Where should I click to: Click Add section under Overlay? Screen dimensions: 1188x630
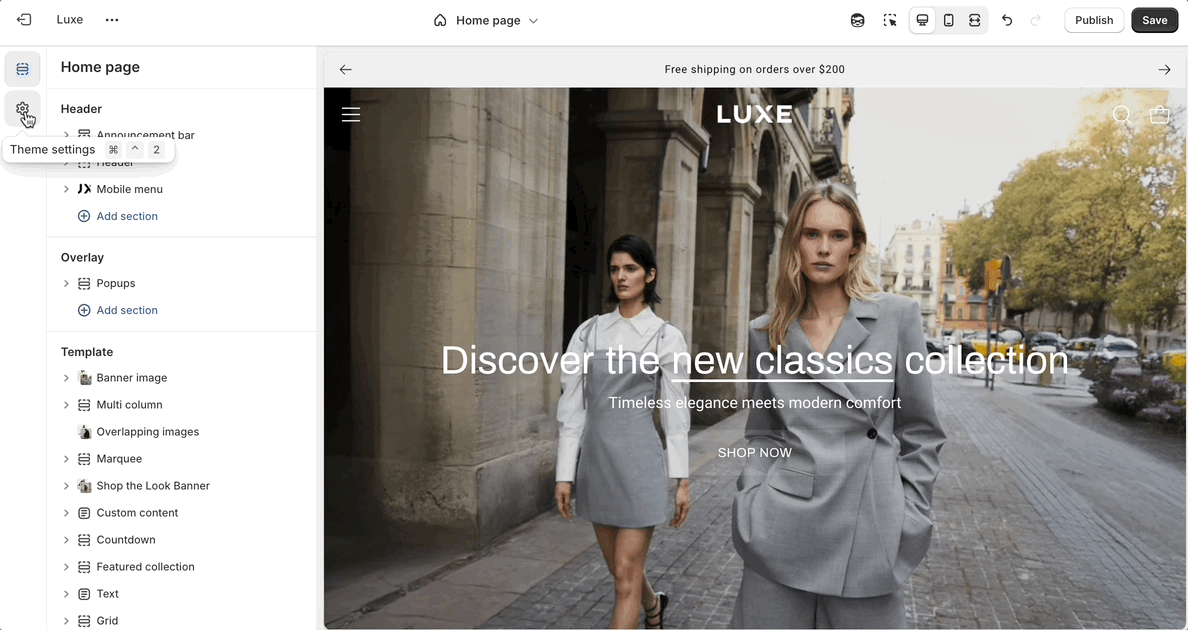(126, 310)
